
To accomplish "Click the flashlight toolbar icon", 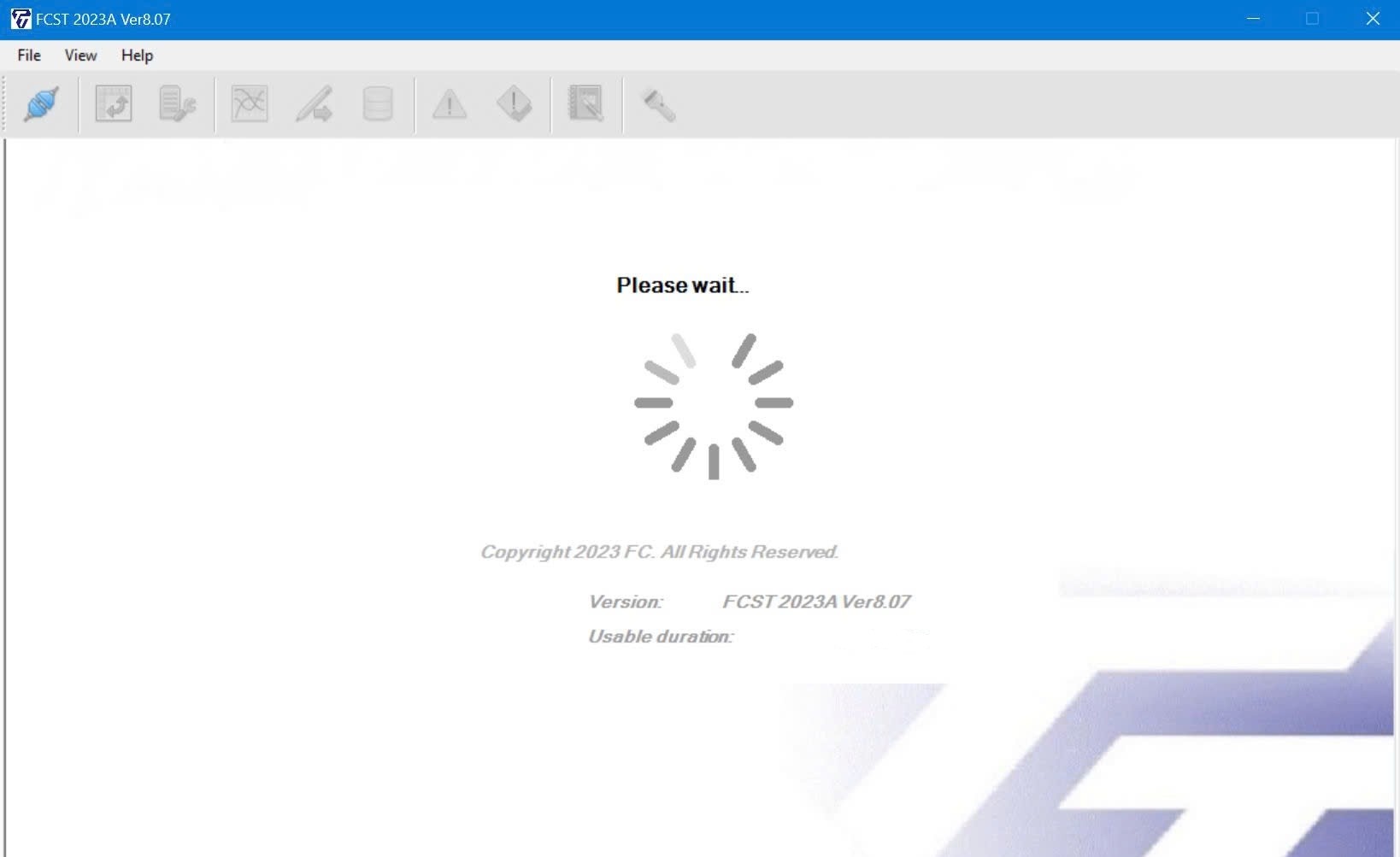I will (x=658, y=104).
